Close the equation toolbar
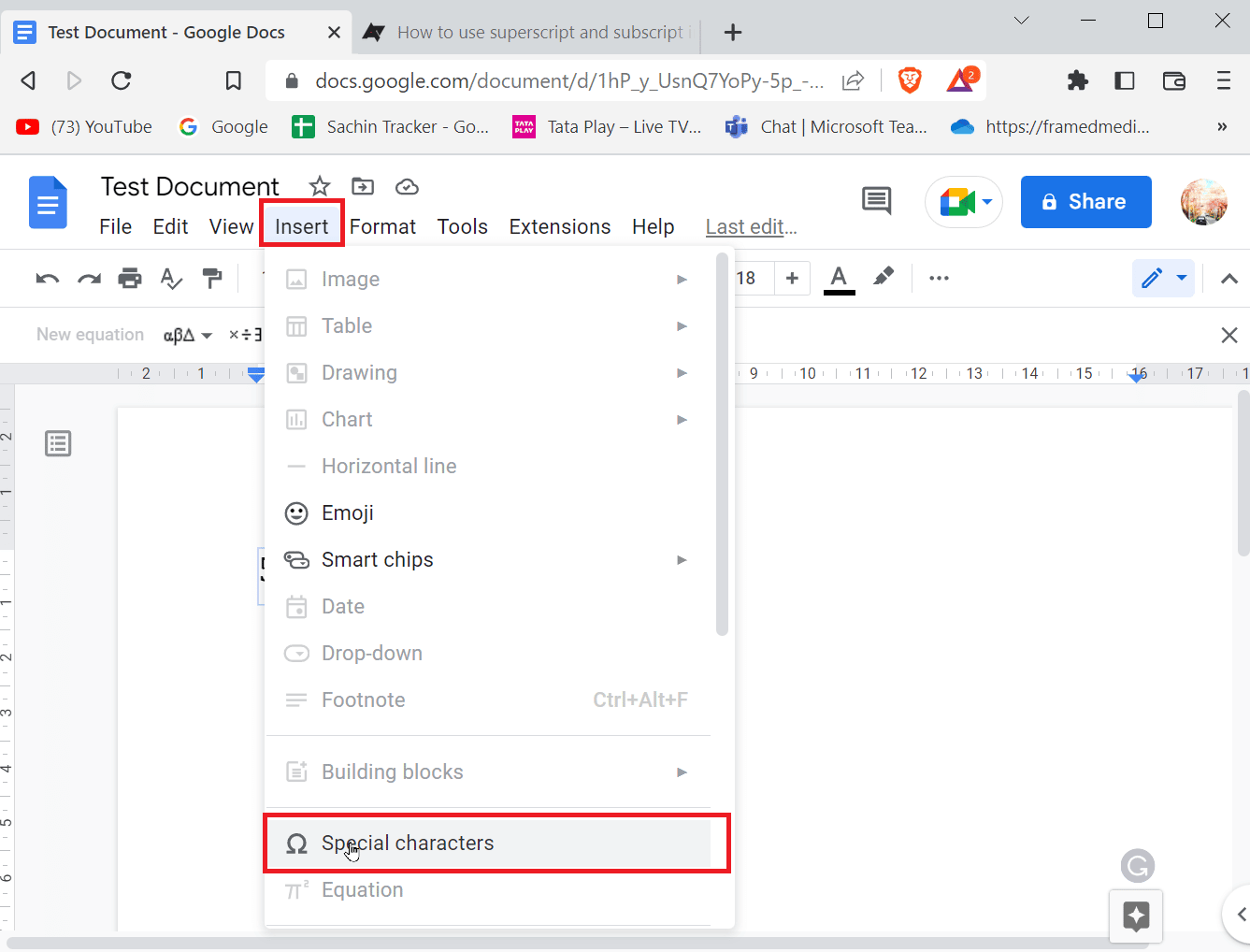 1229,335
